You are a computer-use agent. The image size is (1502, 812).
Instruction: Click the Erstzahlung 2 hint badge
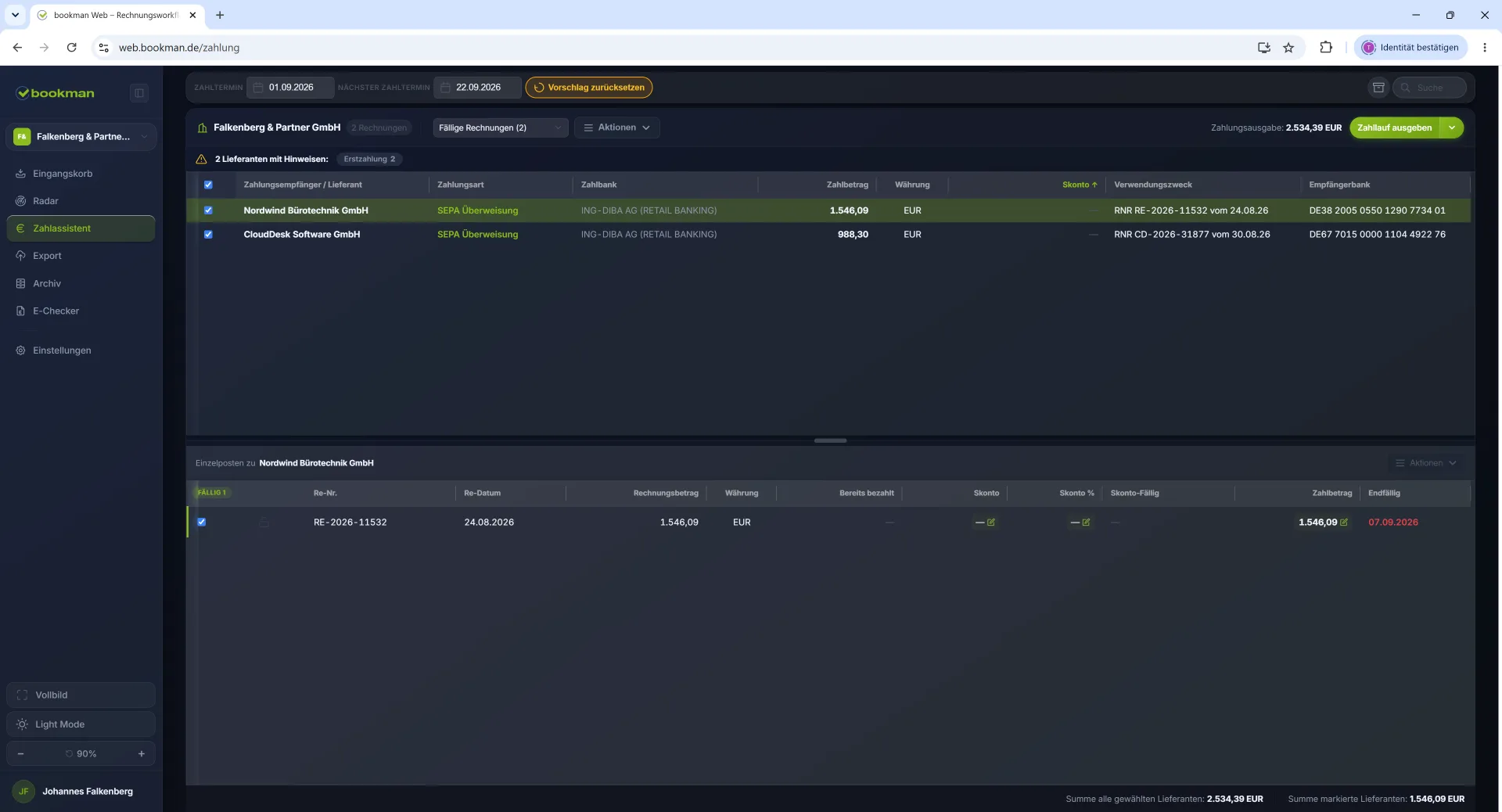(x=369, y=160)
